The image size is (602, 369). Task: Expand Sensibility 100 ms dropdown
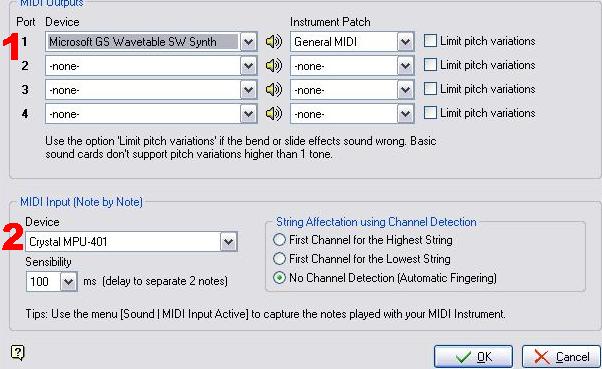[68, 282]
